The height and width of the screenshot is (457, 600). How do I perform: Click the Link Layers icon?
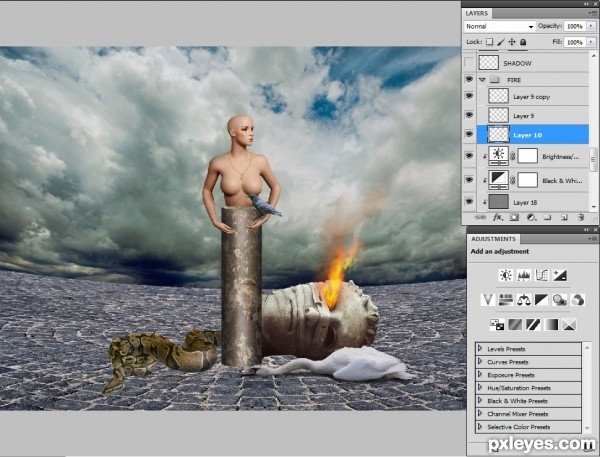[480, 217]
